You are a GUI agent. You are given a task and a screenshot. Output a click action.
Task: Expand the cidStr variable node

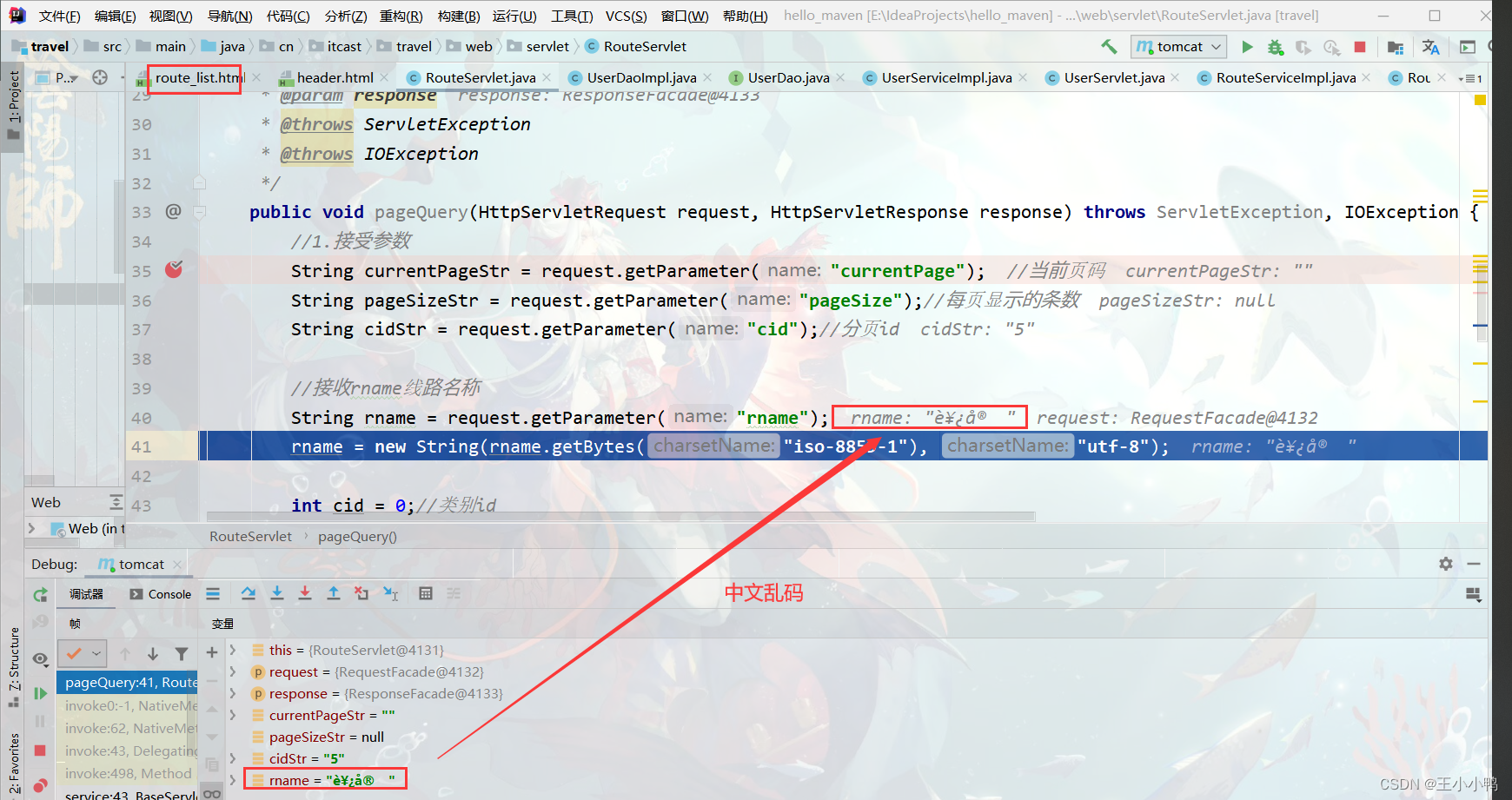pyautogui.click(x=233, y=758)
